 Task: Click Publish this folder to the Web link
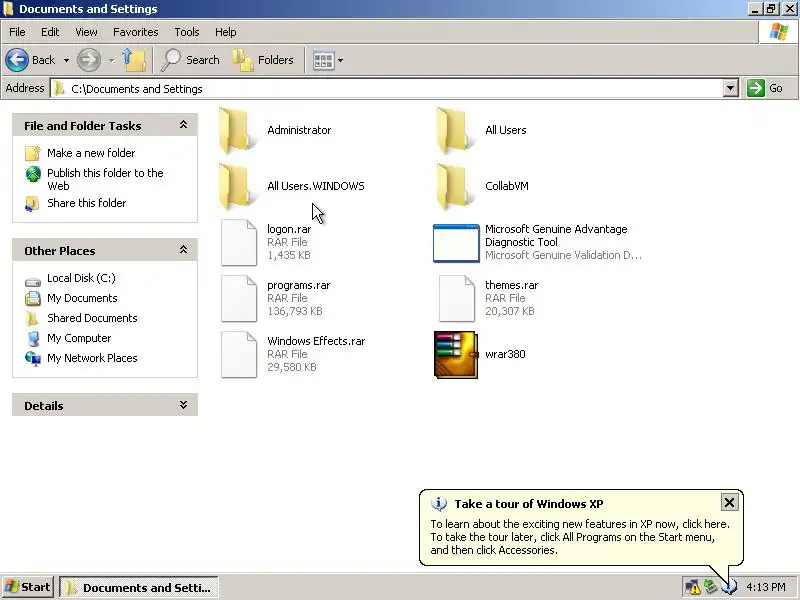pos(105,180)
